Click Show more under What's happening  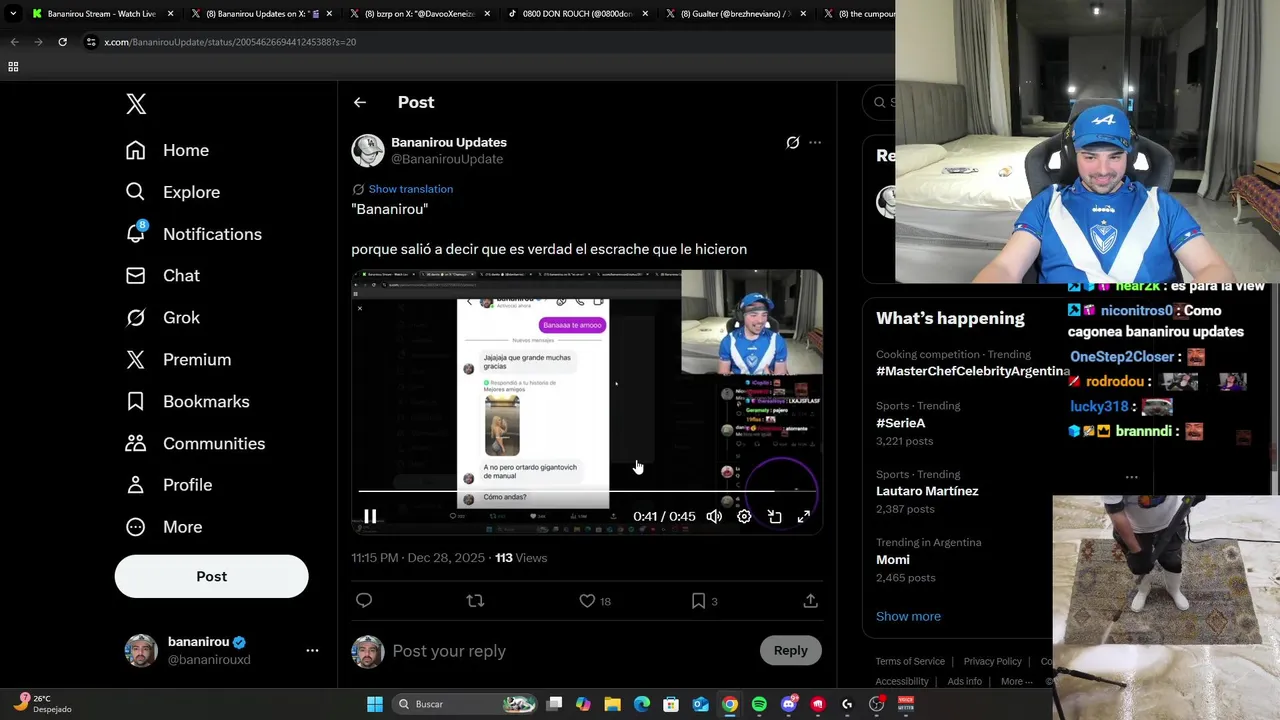(908, 616)
